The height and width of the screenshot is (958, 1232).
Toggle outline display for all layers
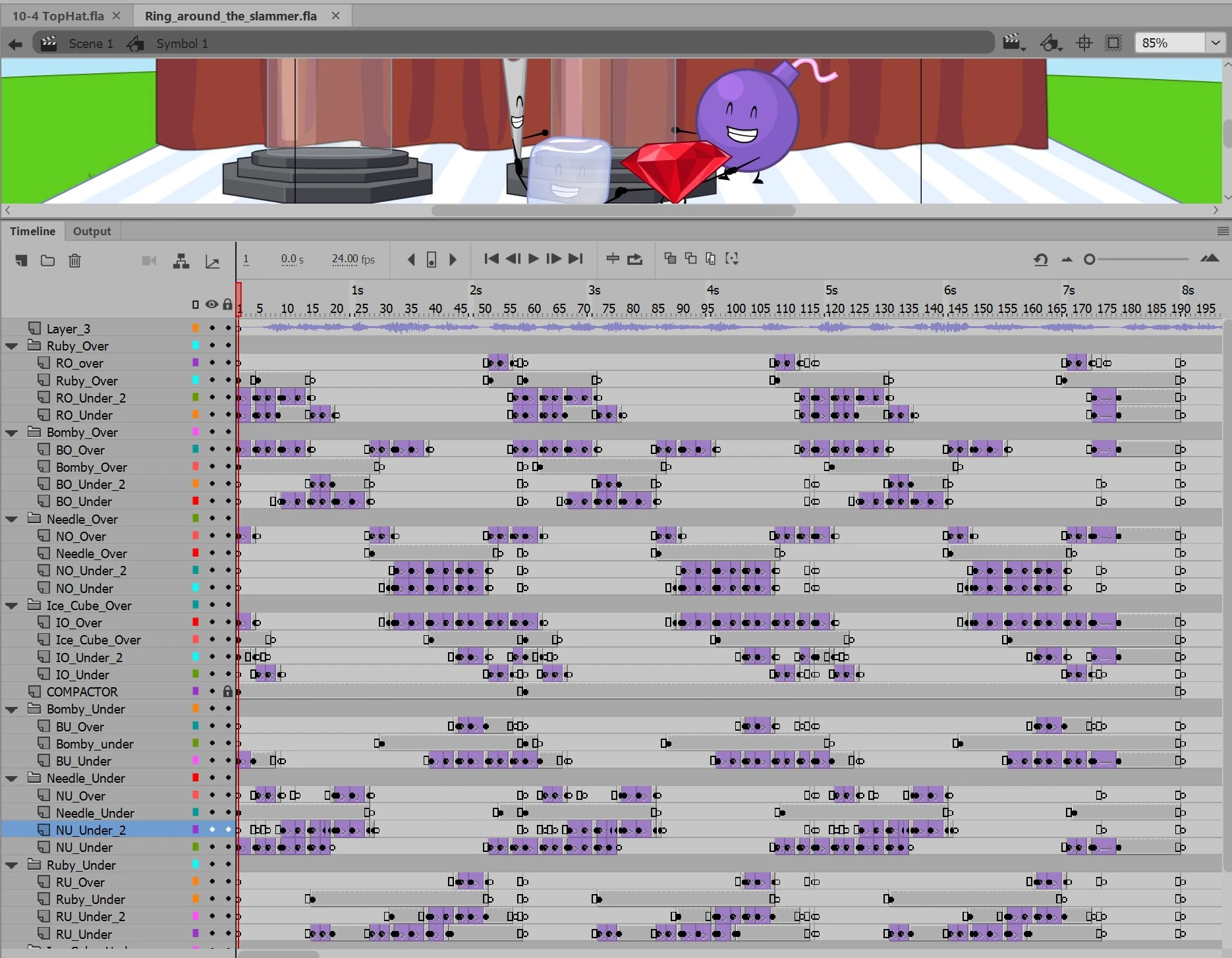[195, 304]
